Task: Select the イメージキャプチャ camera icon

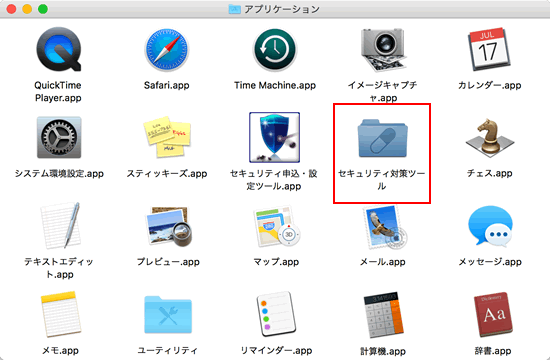Action: pyautogui.click(x=383, y=50)
